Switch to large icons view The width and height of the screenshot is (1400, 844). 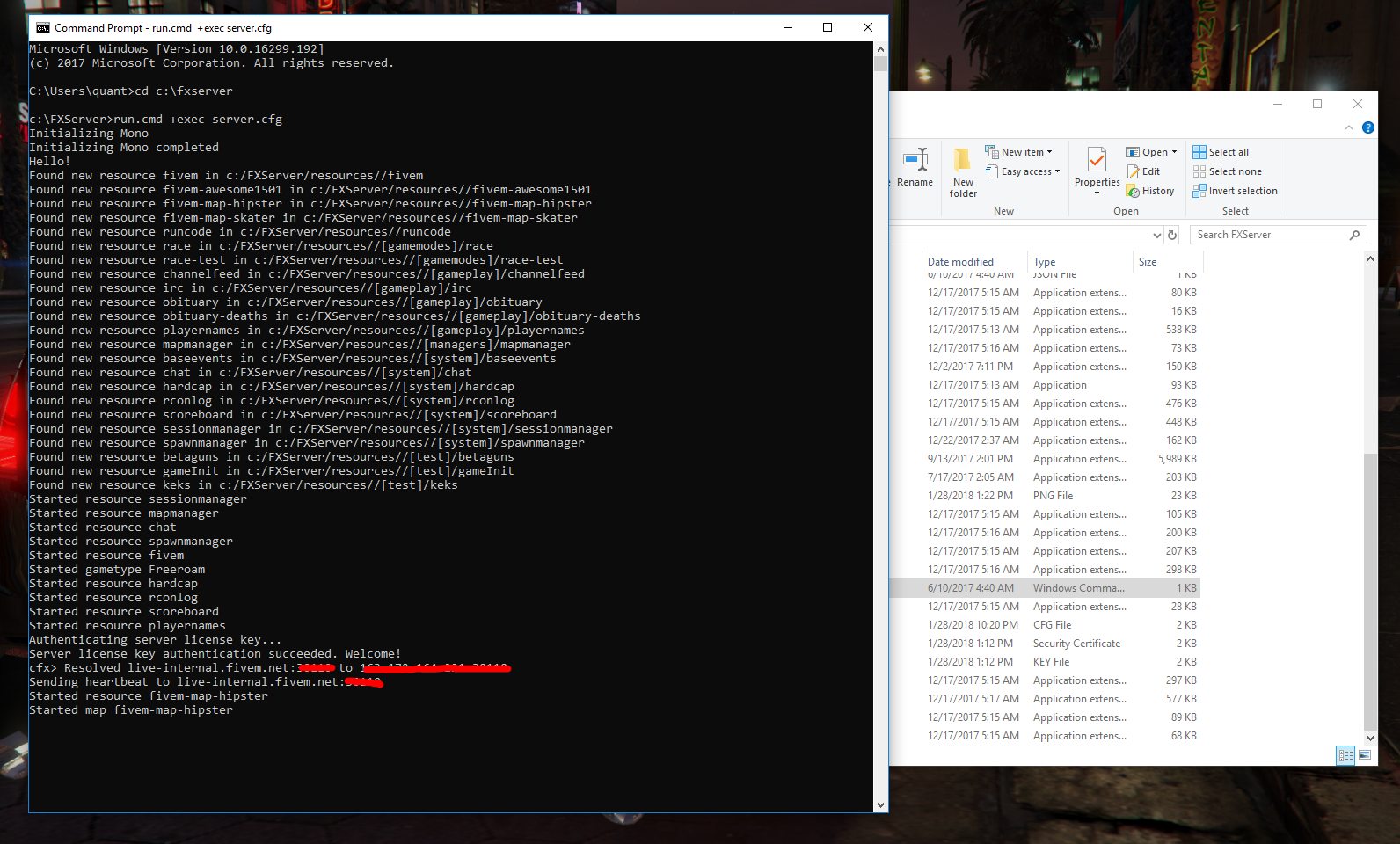tap(1365, 755)
